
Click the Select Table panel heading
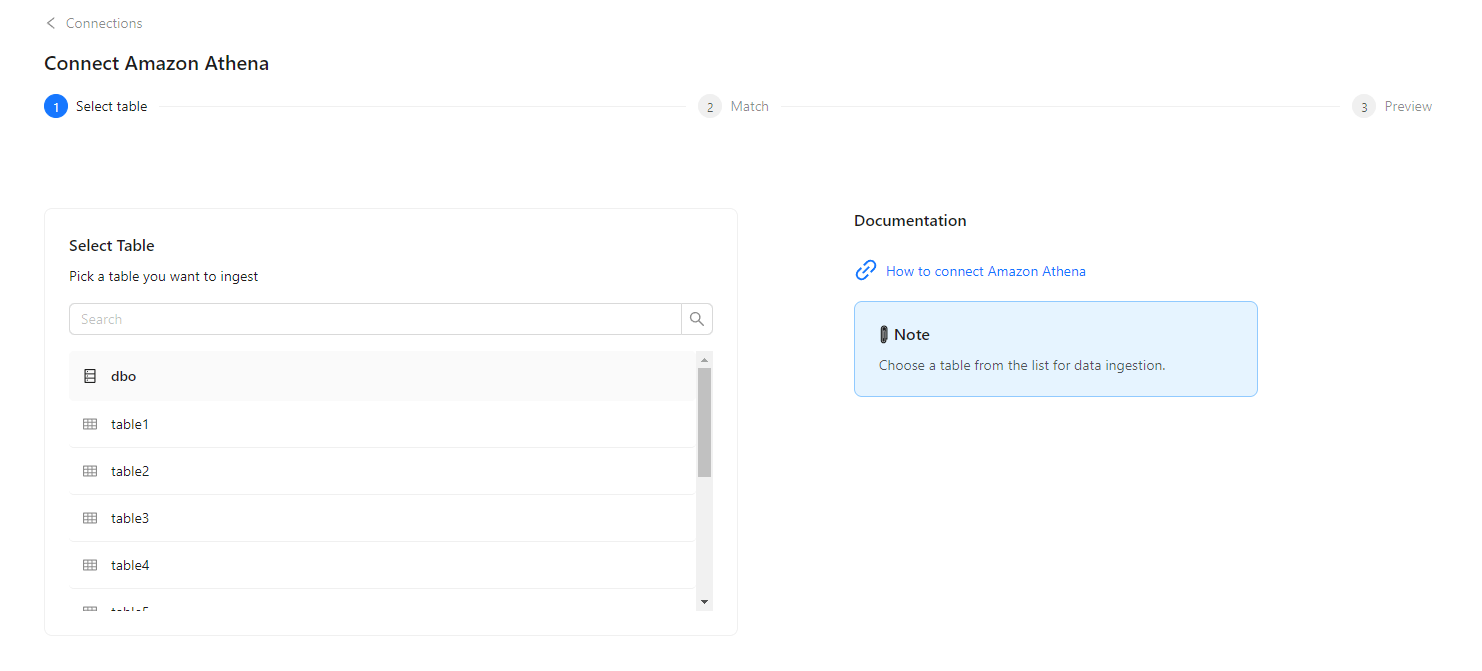[x=112, y=245]
